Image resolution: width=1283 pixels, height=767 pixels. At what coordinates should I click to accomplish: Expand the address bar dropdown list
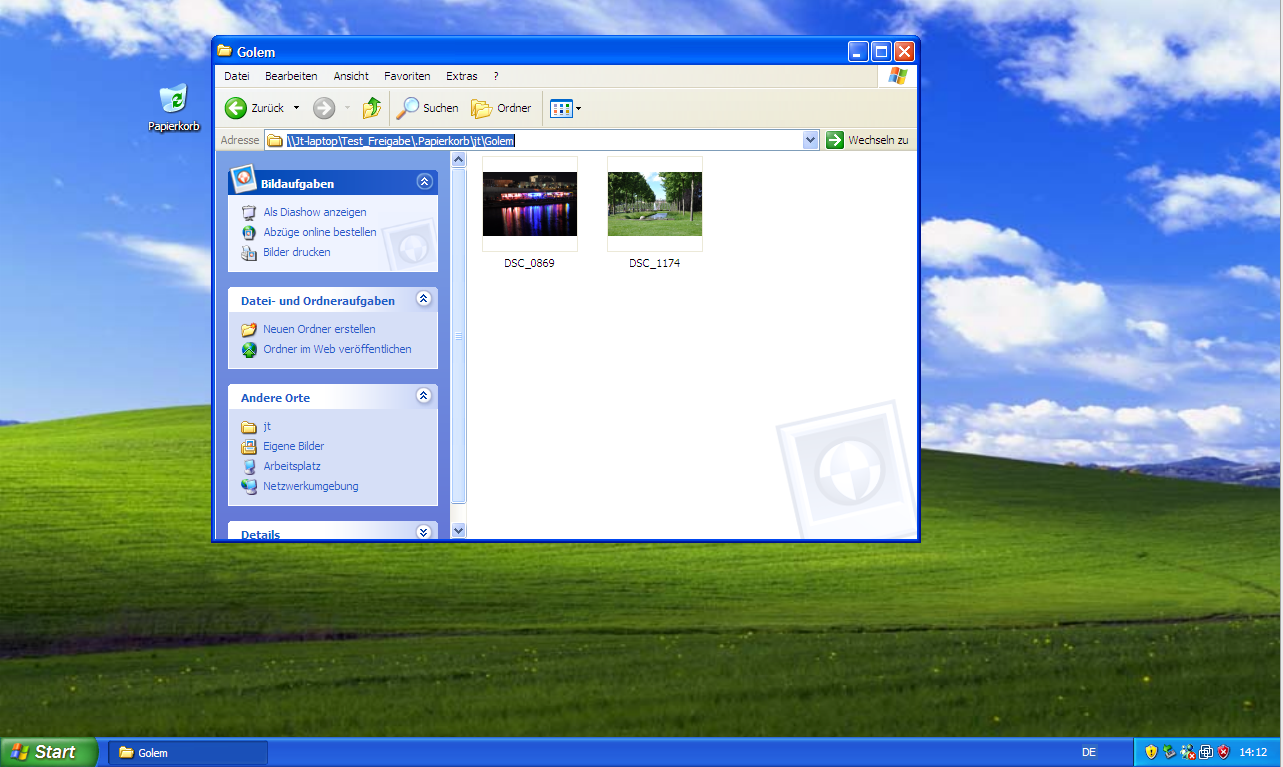coord(811,141)
